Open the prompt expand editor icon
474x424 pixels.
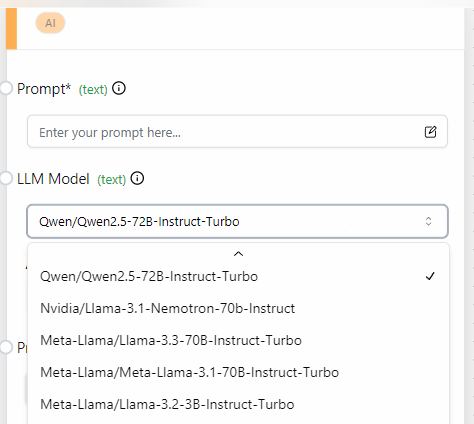click(x=430, y=132)
